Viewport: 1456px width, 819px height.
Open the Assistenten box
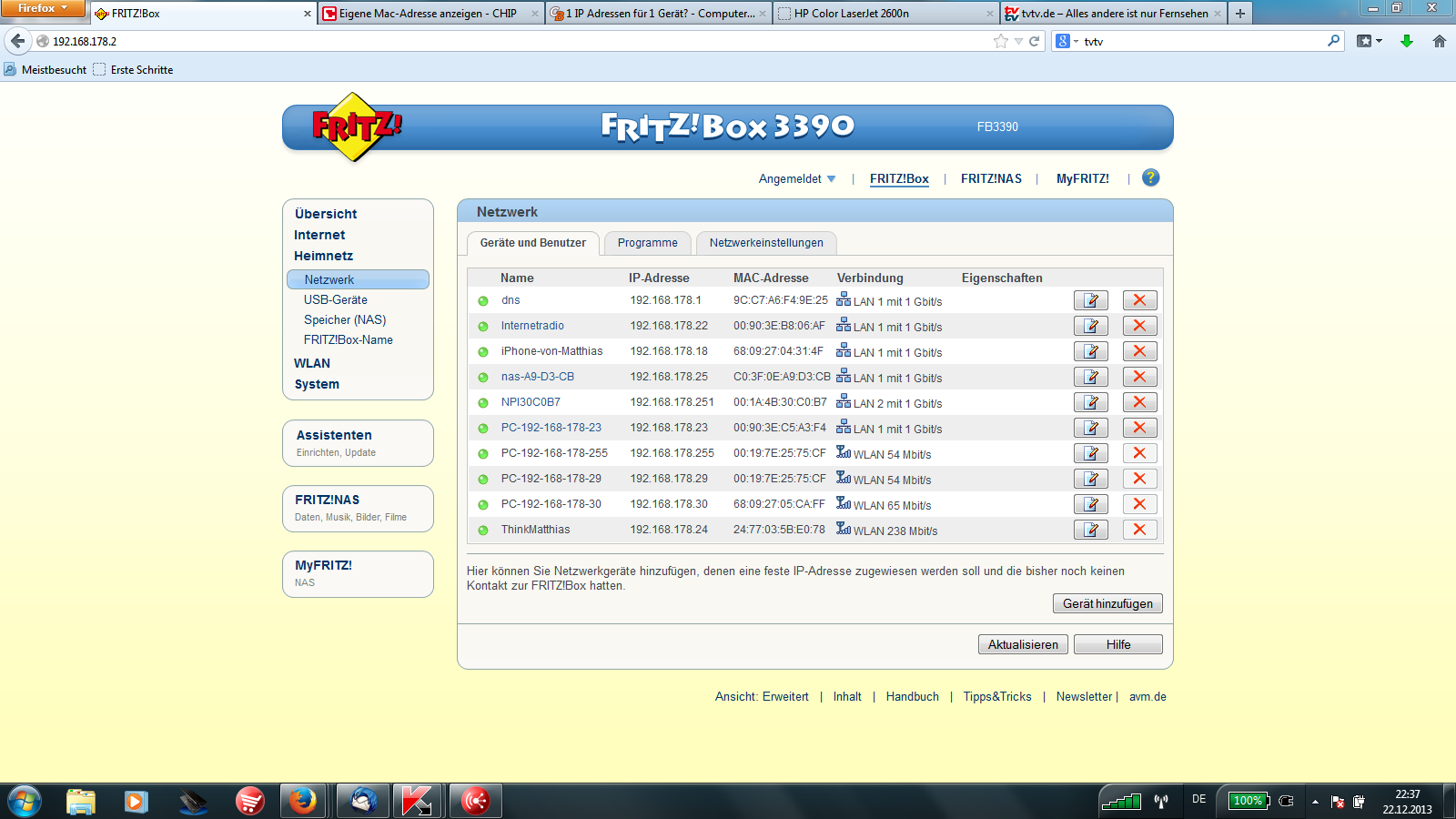point(358,443)
